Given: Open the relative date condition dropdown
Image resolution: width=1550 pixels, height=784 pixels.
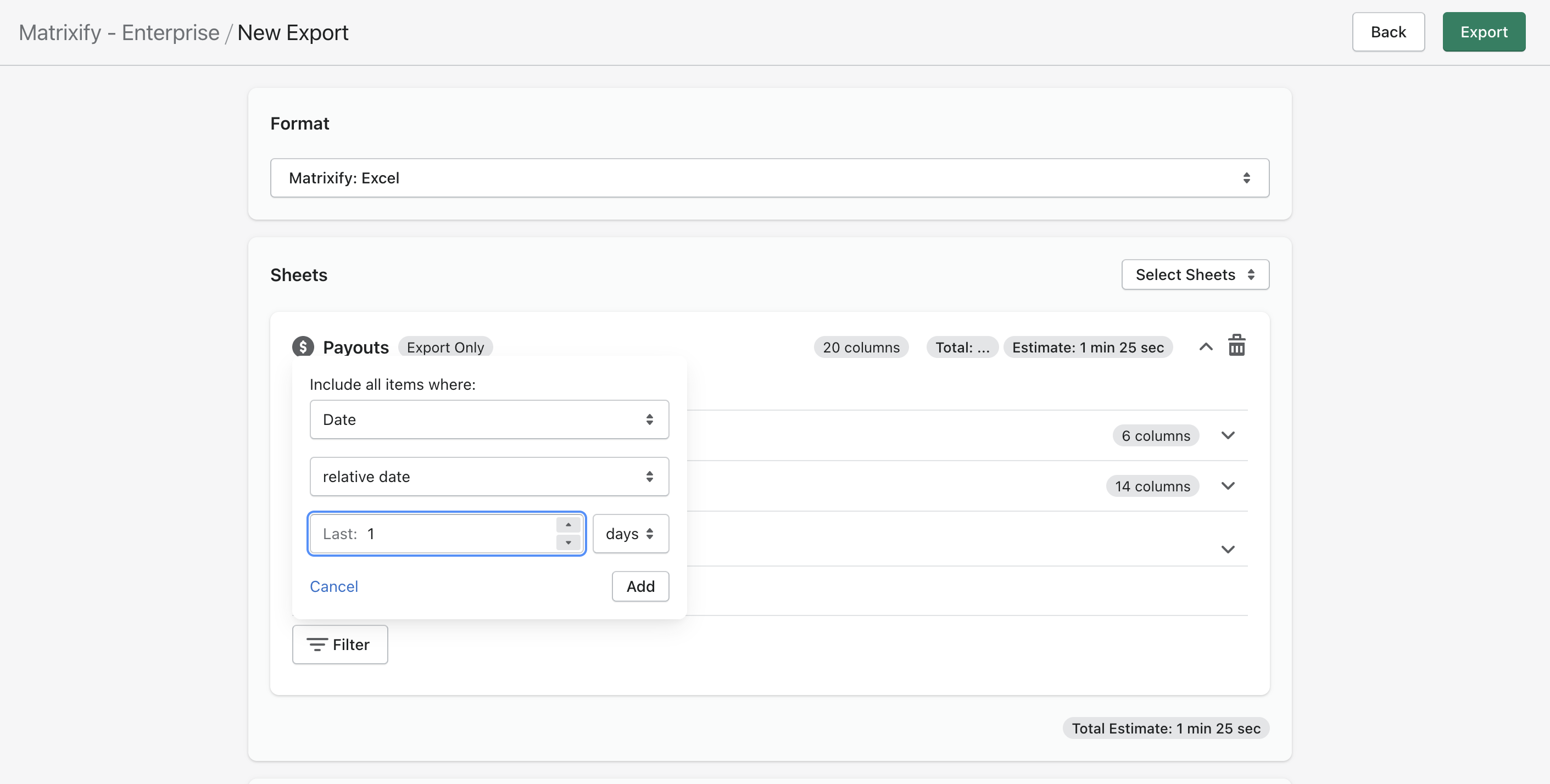Looking at the screenshot, I should tap(489, 477).
